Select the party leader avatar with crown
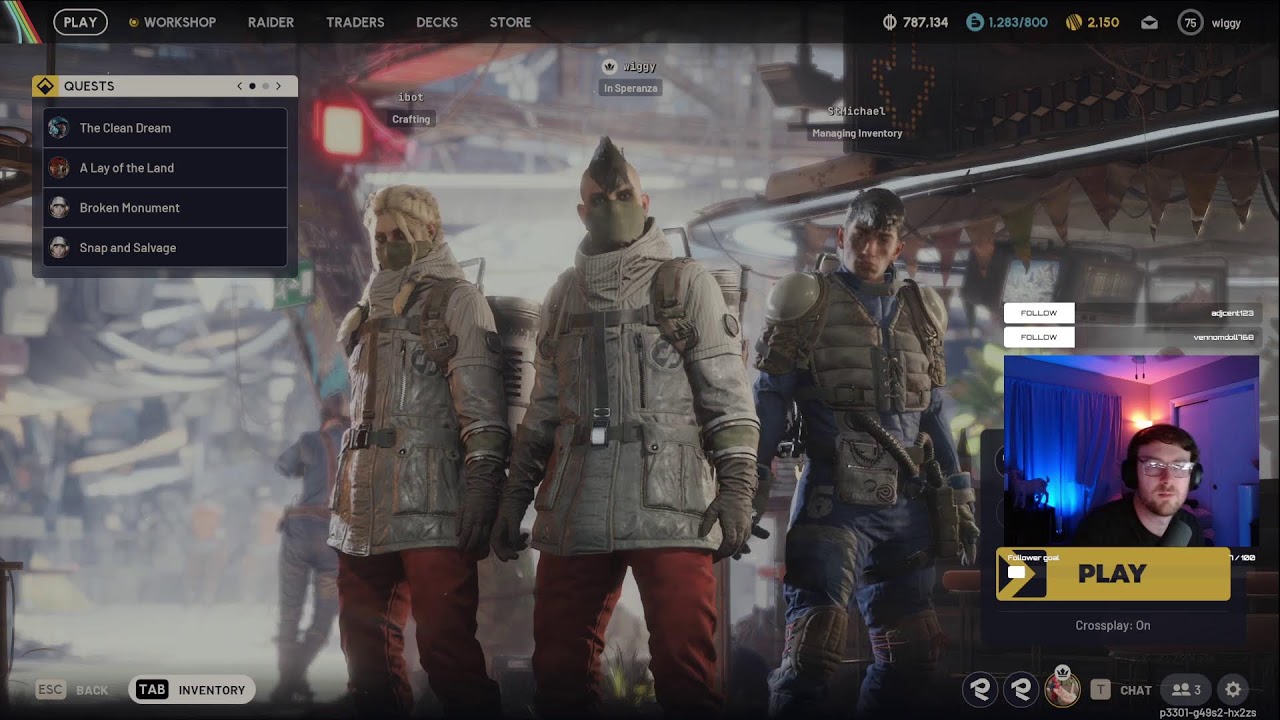 (x=1062, y=688)
